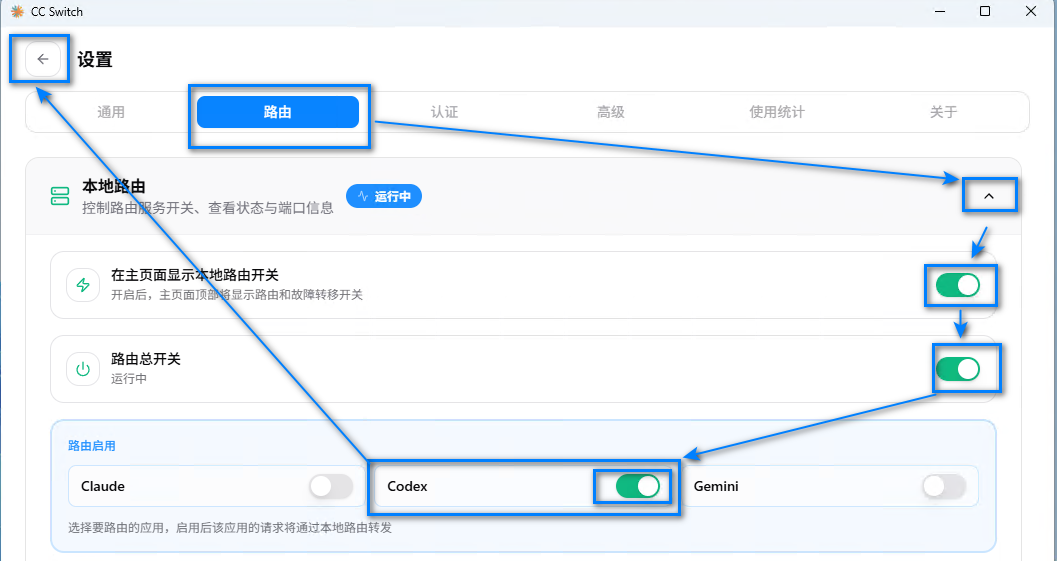Click the 本地路由 heading
This screenshot has width=1057, height=561.
[114, 186]
